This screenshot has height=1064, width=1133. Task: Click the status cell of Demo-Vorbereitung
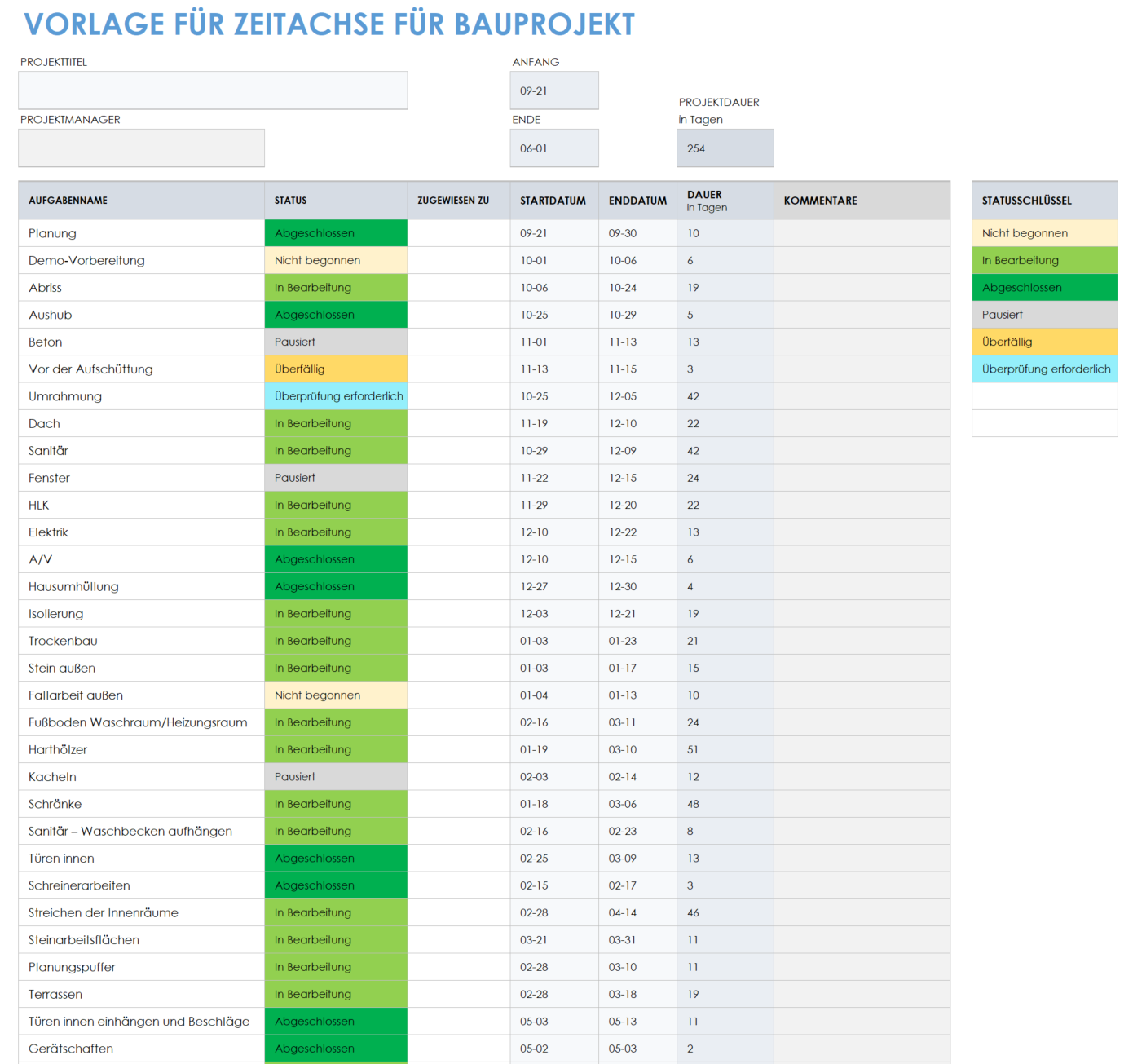coord(336,260)
